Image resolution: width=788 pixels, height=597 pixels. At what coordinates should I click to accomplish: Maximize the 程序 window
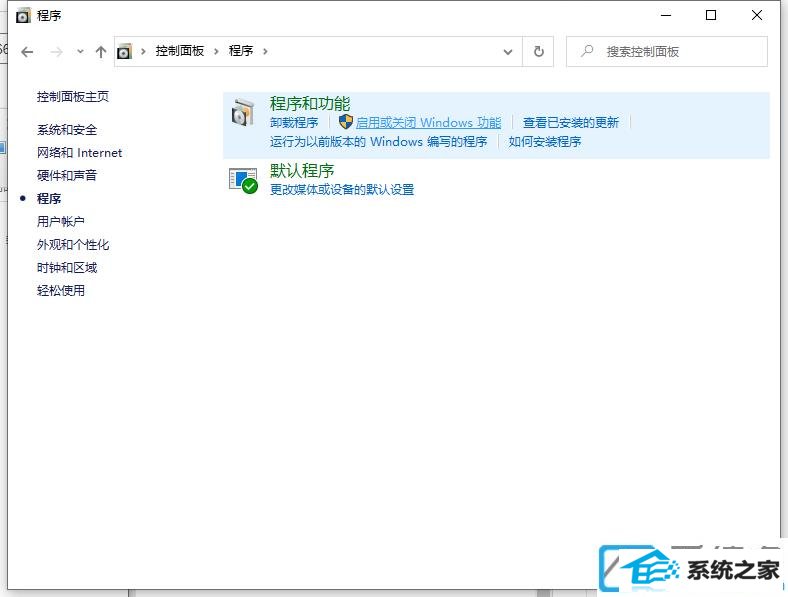point(711,16)
